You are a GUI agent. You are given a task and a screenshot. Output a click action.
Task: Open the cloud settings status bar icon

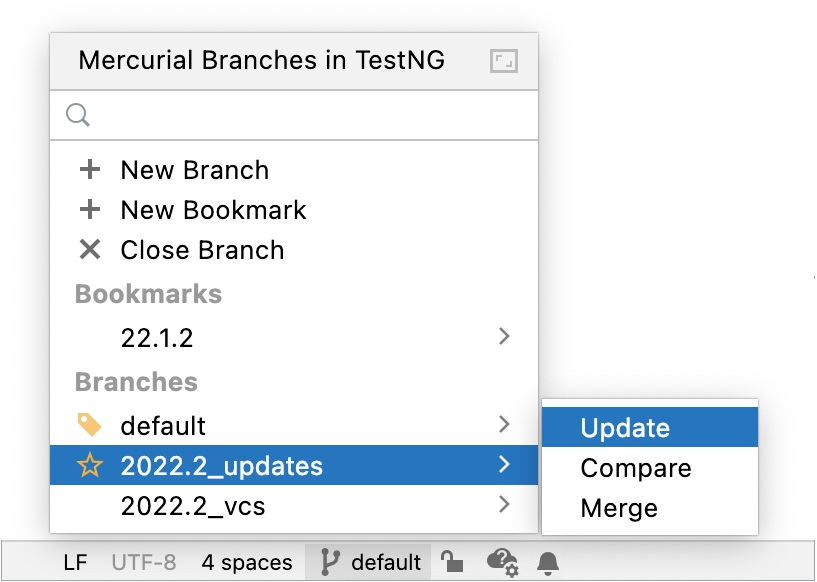[502, 562]
